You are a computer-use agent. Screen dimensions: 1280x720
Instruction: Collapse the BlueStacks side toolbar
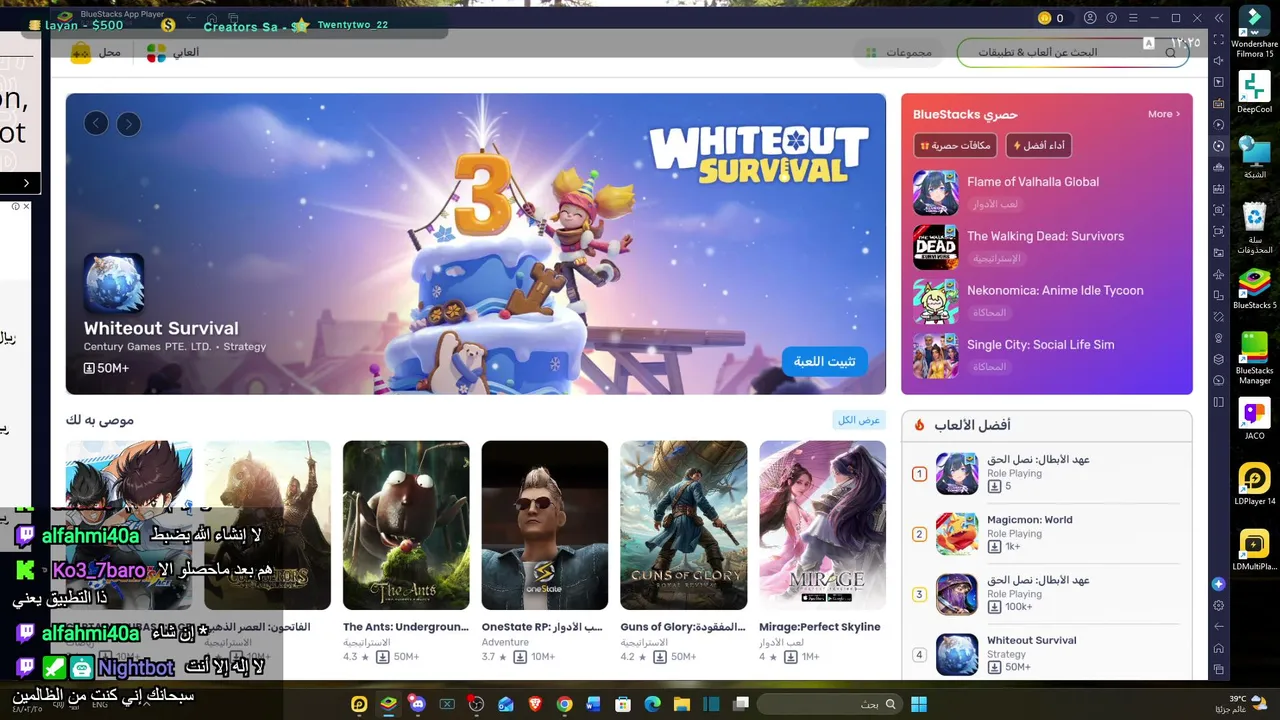pyautogui.click(x=1219, y=18)
